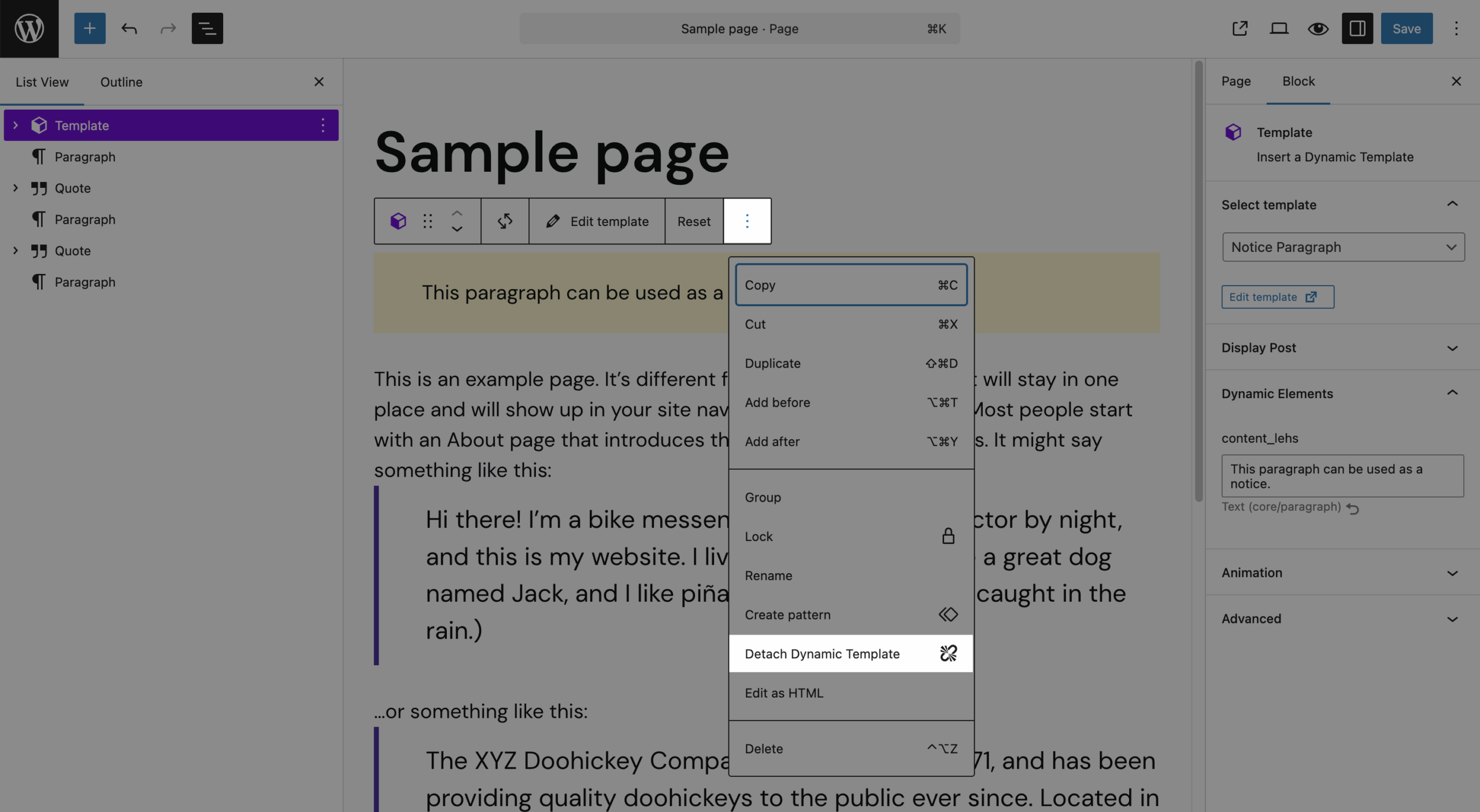This screenshot has height=812, width=1480.
Task: Toggle the document overview list icon
Action: point(207,28)
